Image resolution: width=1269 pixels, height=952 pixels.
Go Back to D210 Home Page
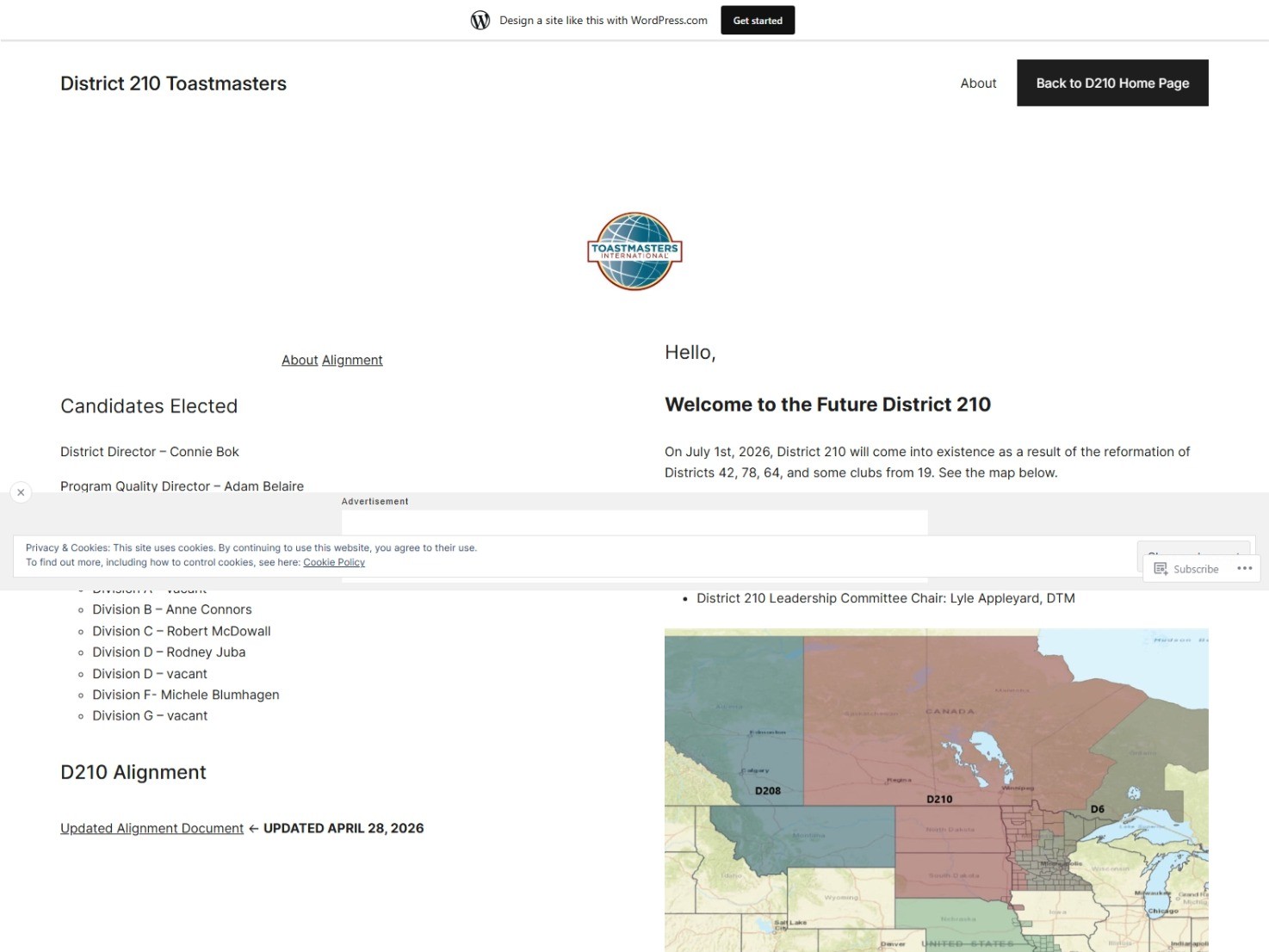[x=1112, y=83]
